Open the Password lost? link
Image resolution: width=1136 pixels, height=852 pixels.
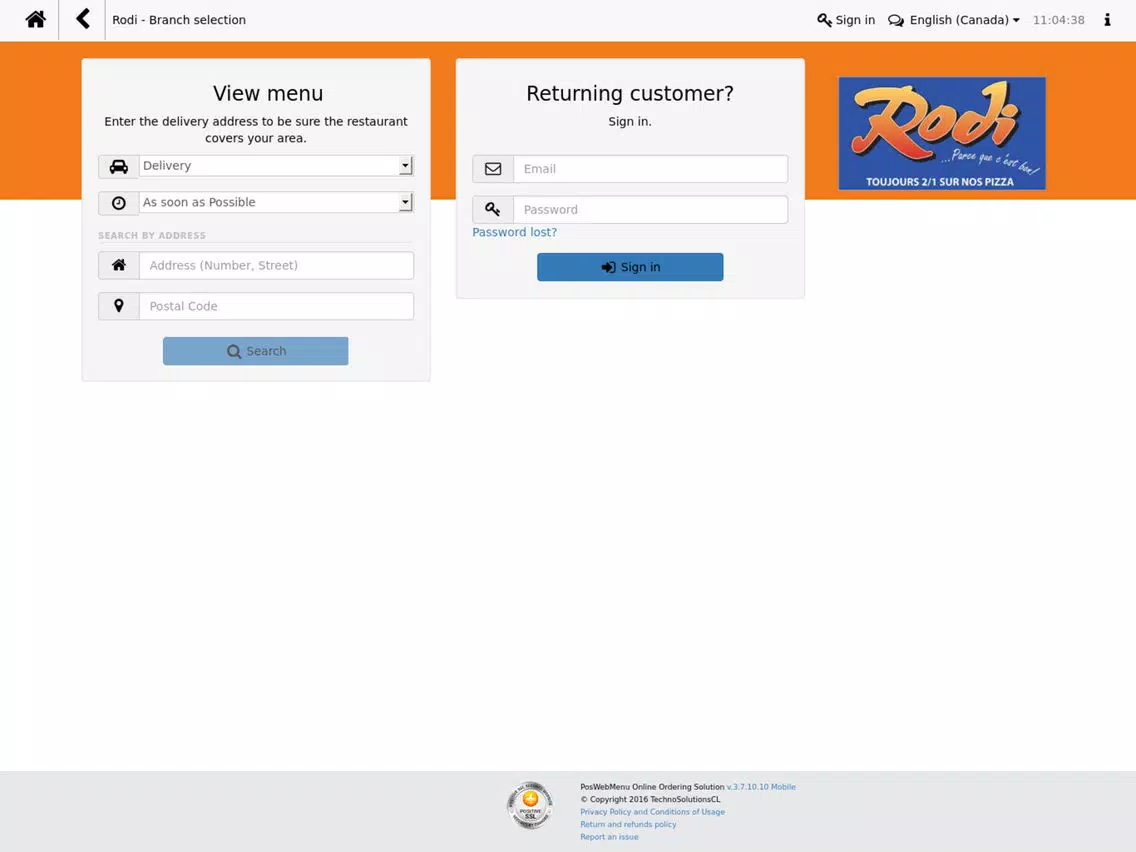pos(514,232)
